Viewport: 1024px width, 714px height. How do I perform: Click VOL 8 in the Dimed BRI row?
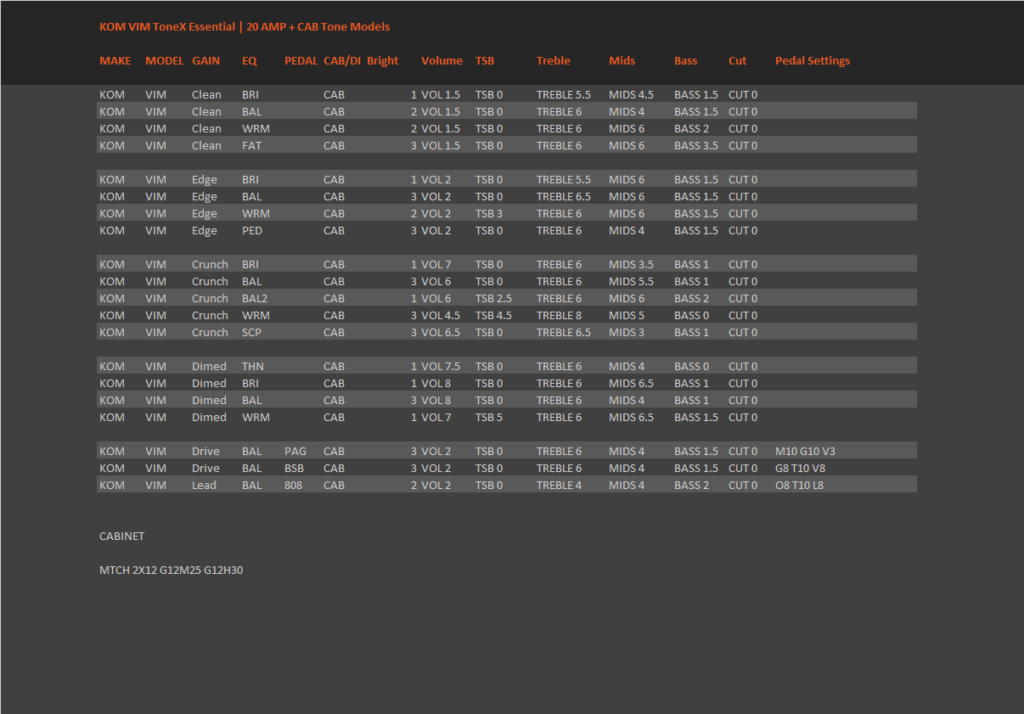click(436, 383)
